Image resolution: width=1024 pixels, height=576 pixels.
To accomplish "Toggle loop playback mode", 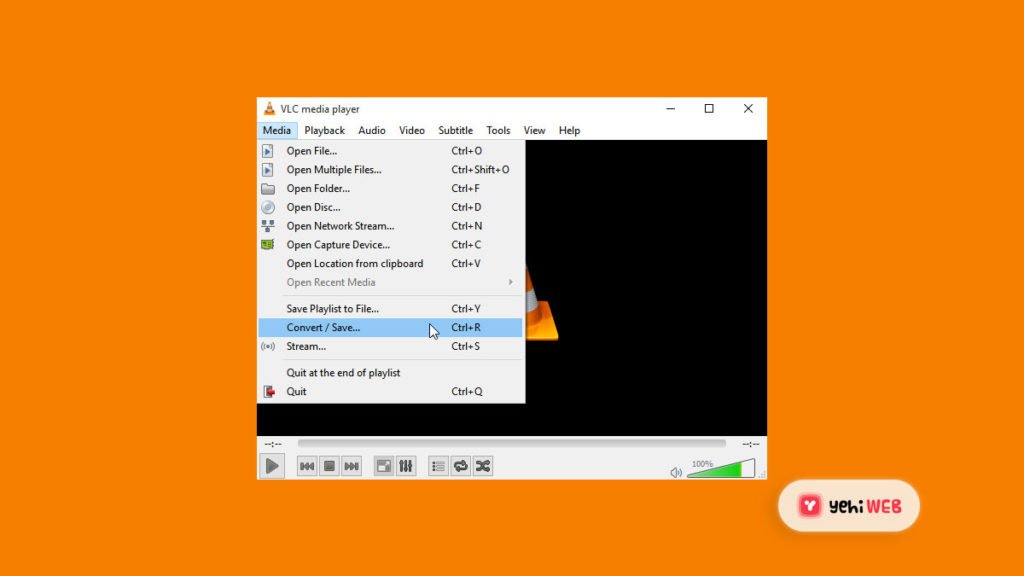I will click(460, 466).
